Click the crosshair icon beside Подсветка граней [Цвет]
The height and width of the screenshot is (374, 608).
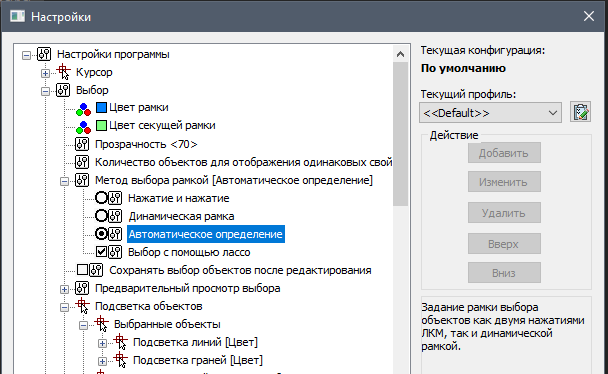[120, 360]
